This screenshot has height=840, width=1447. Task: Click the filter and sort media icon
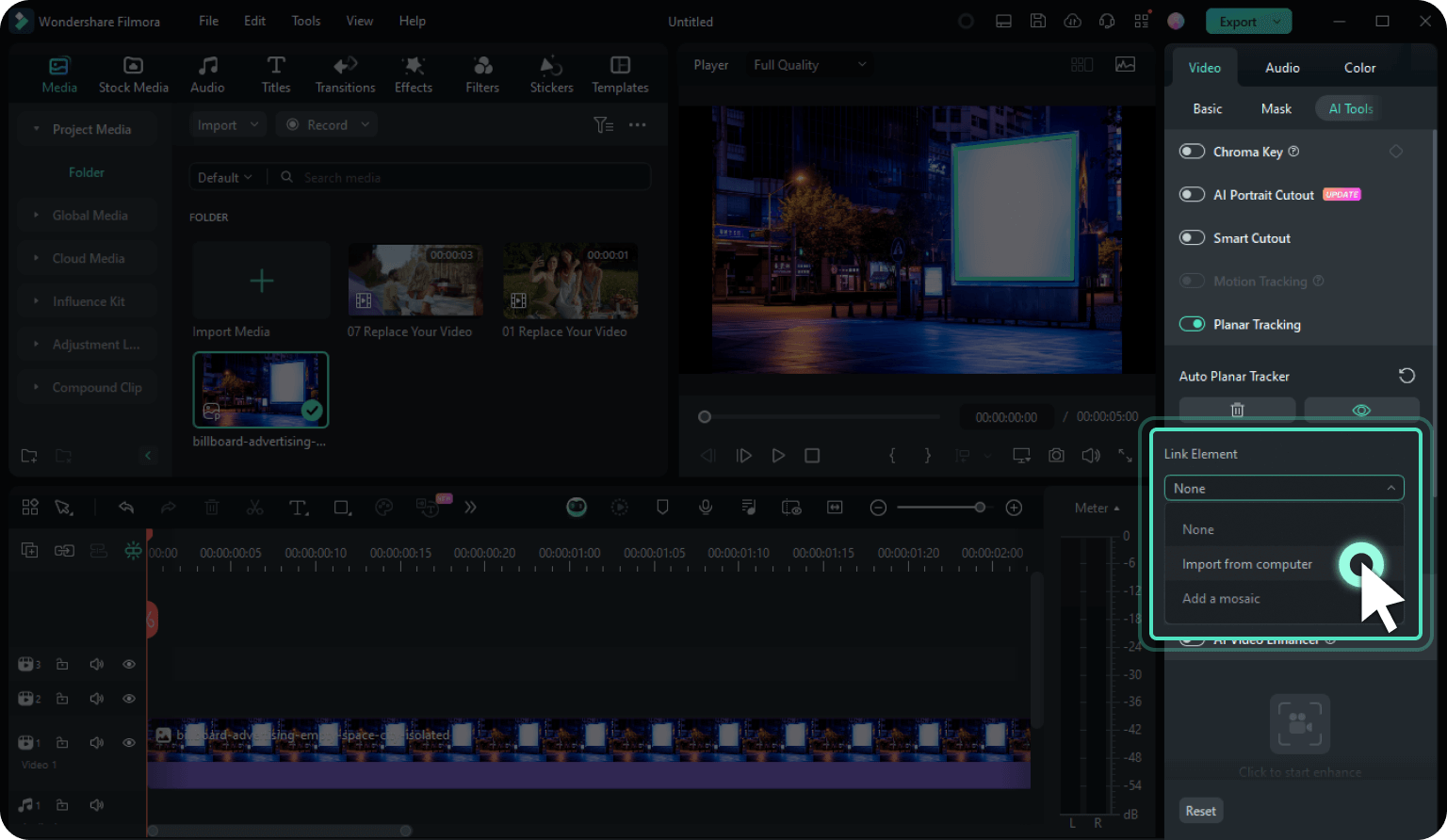[x=604, y=124]
